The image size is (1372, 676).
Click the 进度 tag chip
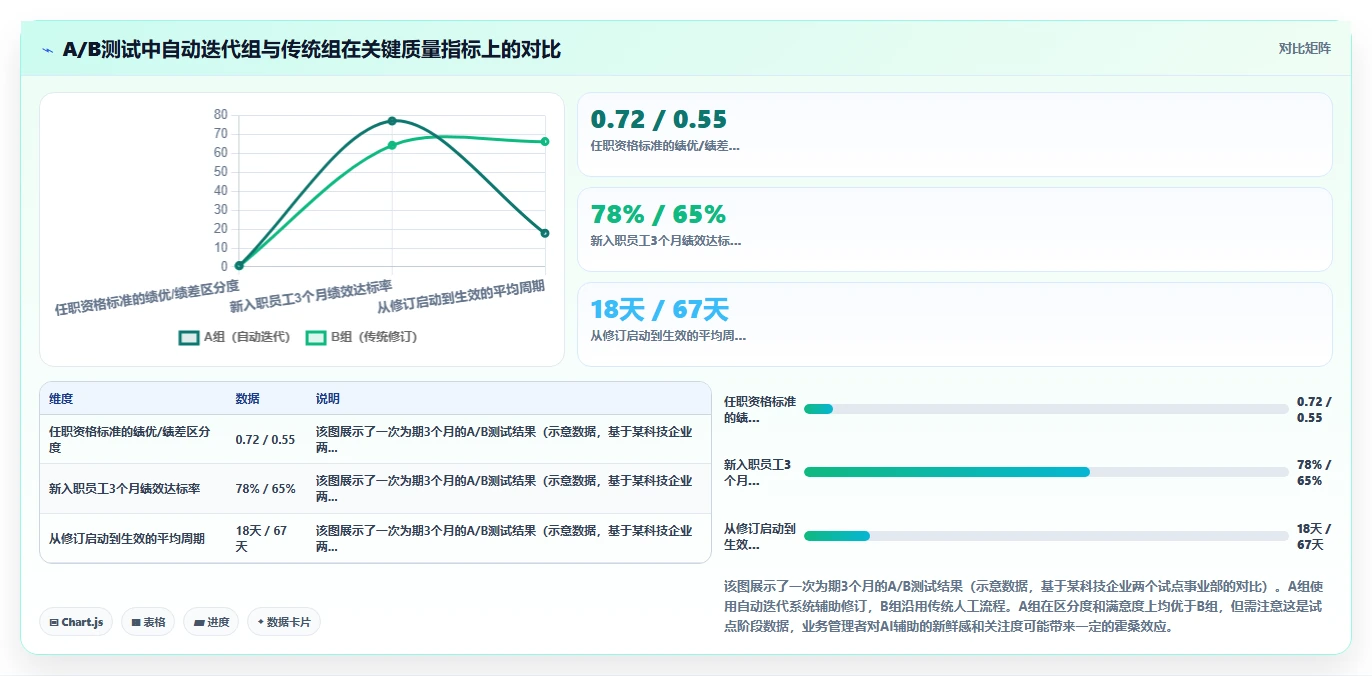click(211, 622)
